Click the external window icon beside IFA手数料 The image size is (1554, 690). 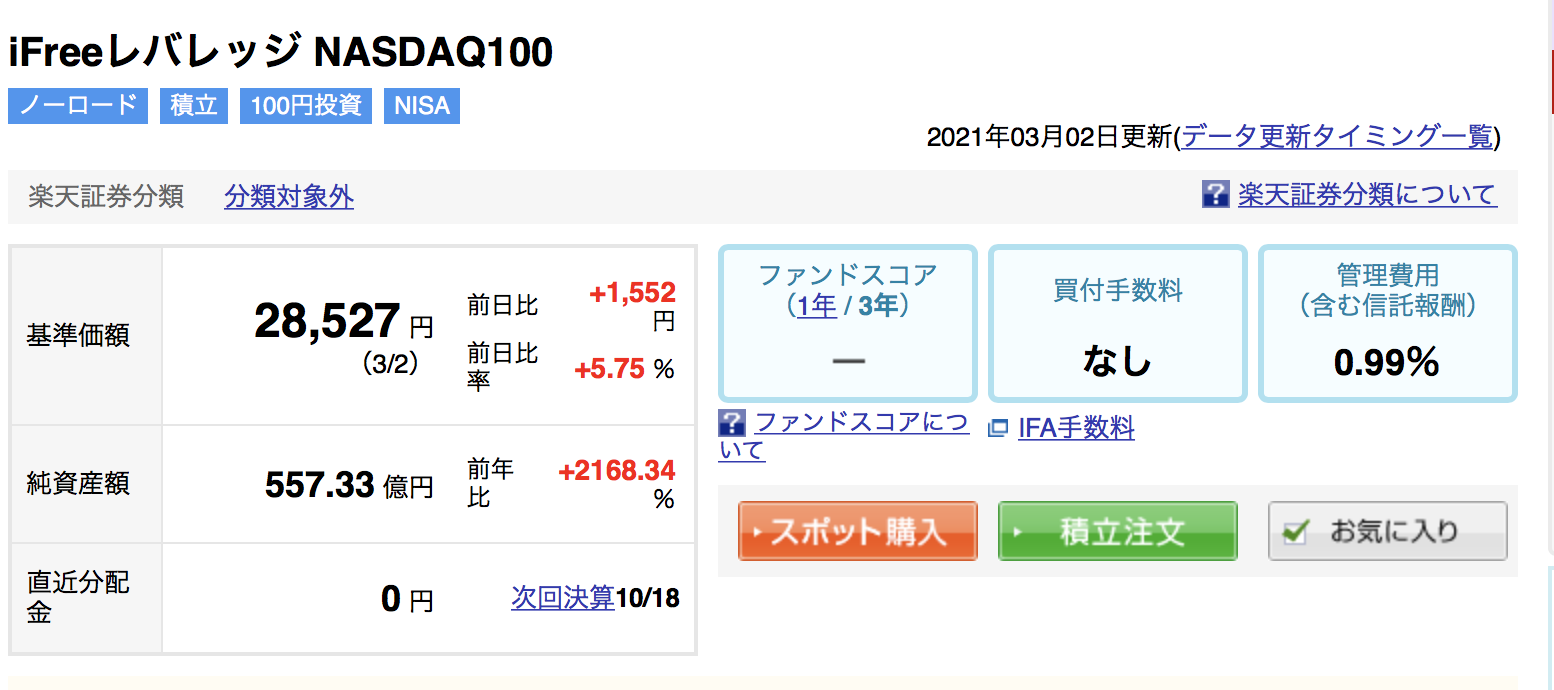998,429
